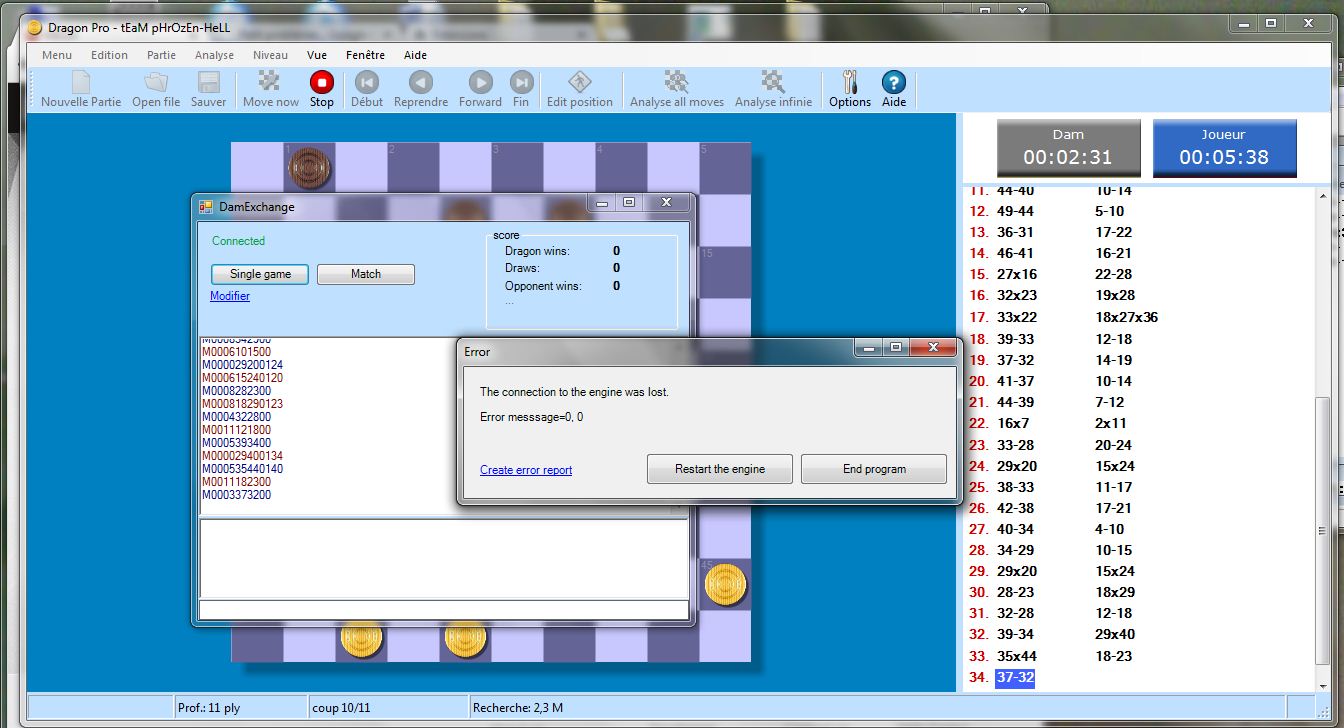Open the Niveau menu
Image resolution: width=1344 pixels, height=728 pixels.
pyautogui.click(x=270, y=55)
